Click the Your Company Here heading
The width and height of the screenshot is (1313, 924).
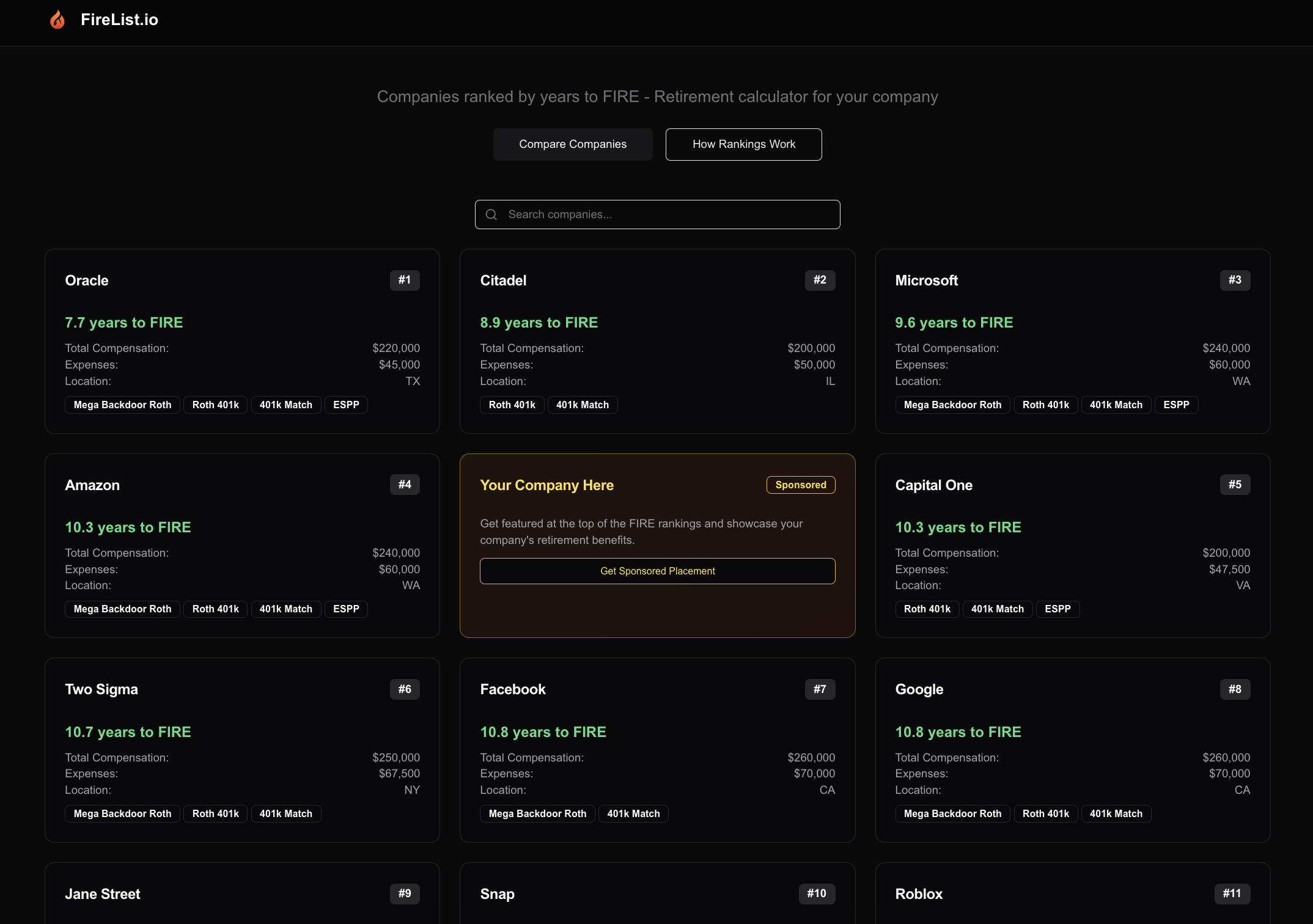pyautogui.click(x=546, y=485)
